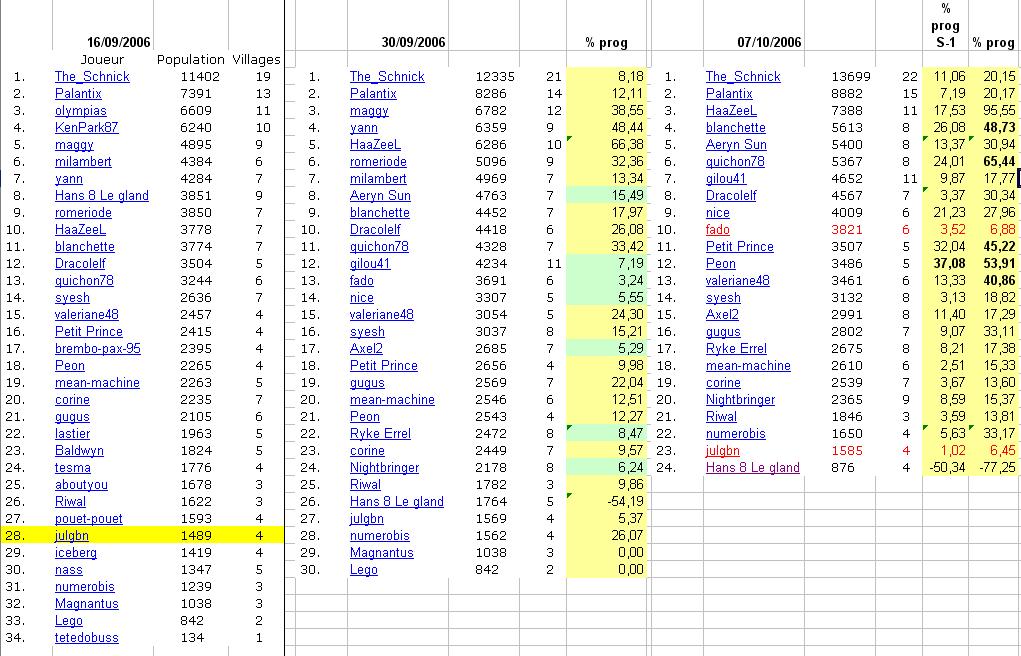This screenshot has height=656, width=1021.
Task: Click the Joueur column header
Action: (x=102, y=59)
